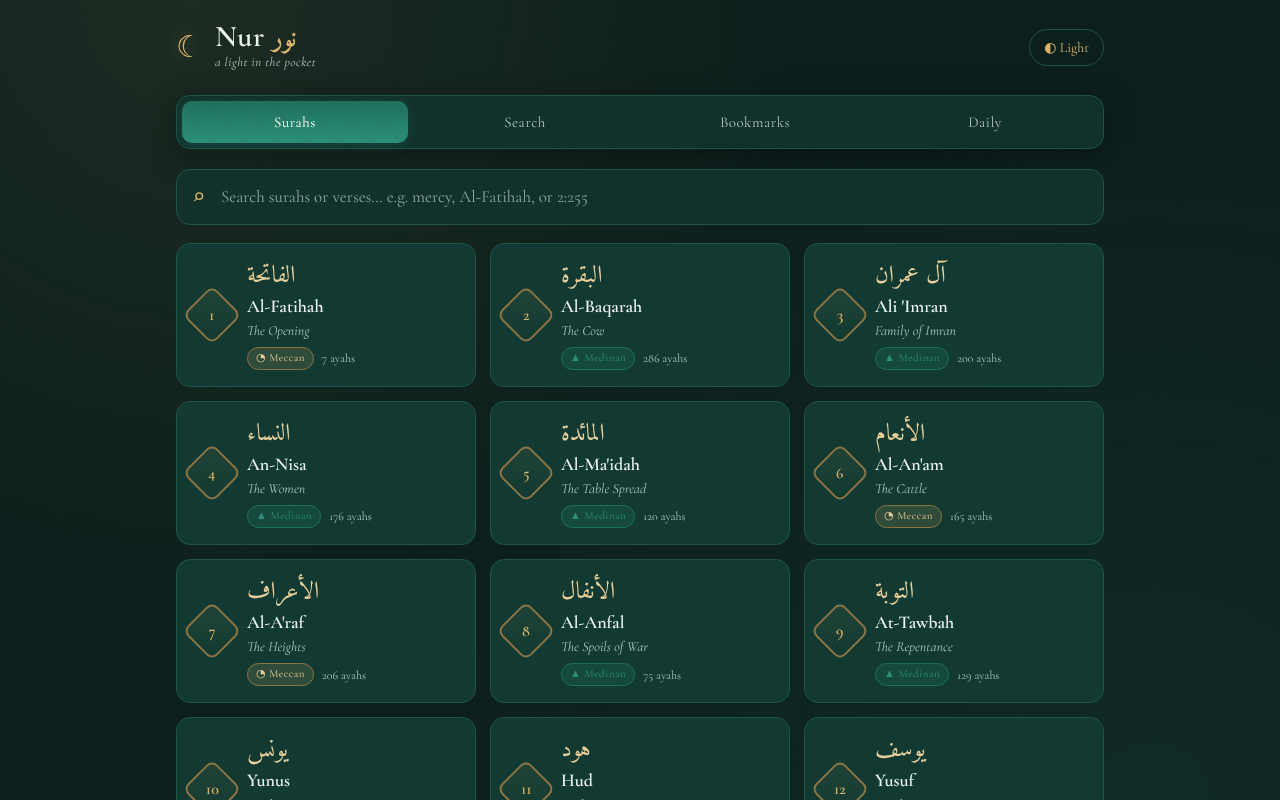Screen dimensions: 1280x800
Task: Click Arabic name التوبة
Action: pyautogui.click(x=895, y=590)
